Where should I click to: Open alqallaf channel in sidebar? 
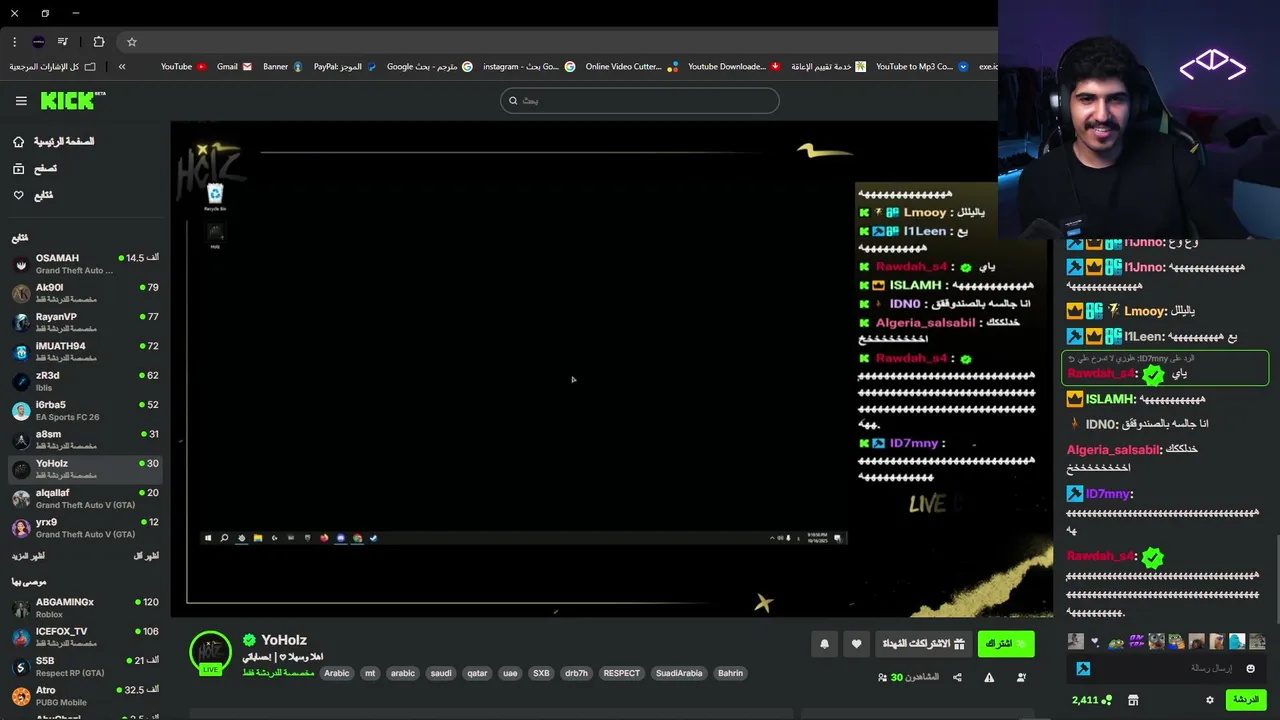pos(85,498)
